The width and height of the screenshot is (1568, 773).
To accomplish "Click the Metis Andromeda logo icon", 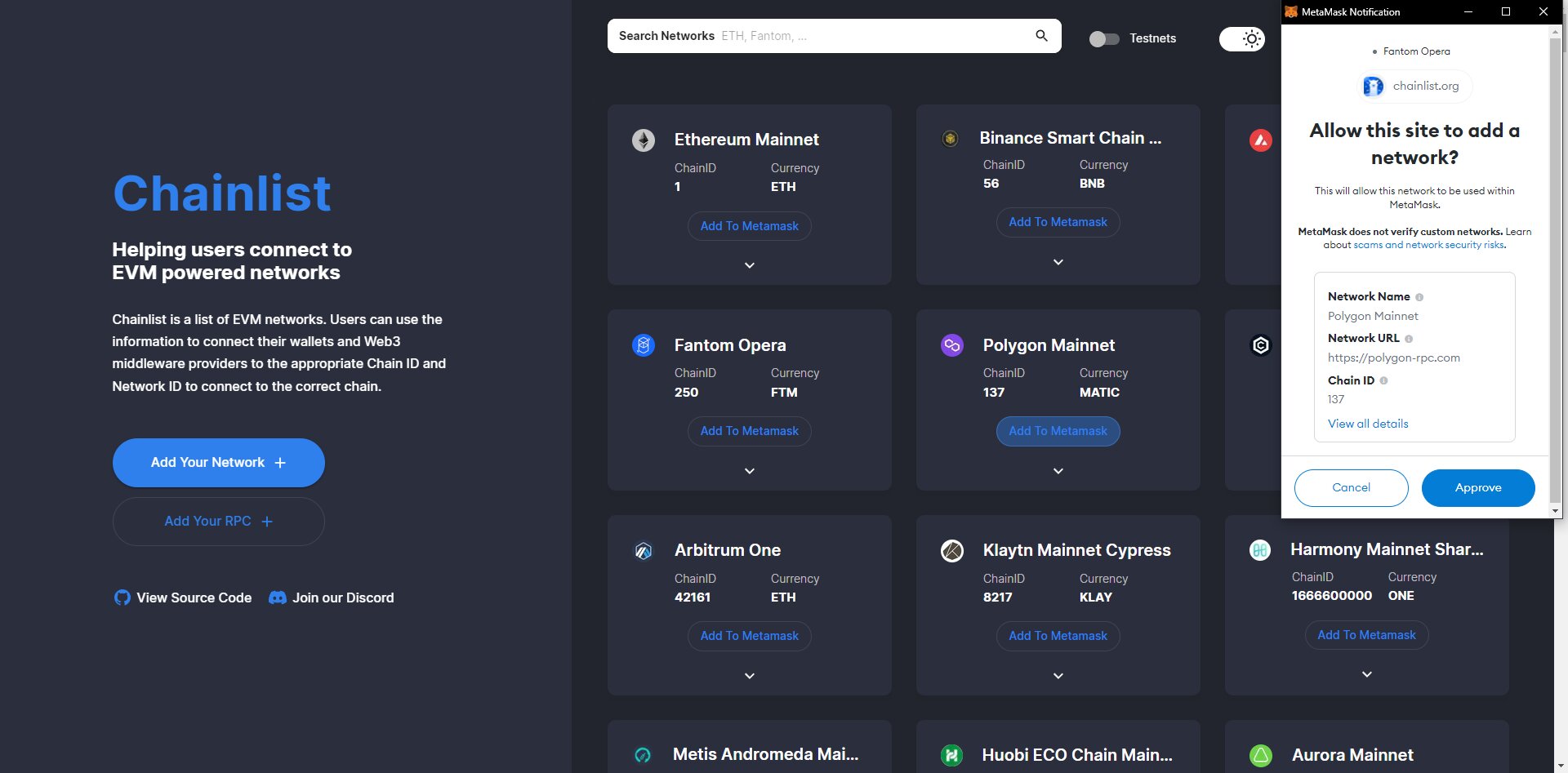I will 643,755.
